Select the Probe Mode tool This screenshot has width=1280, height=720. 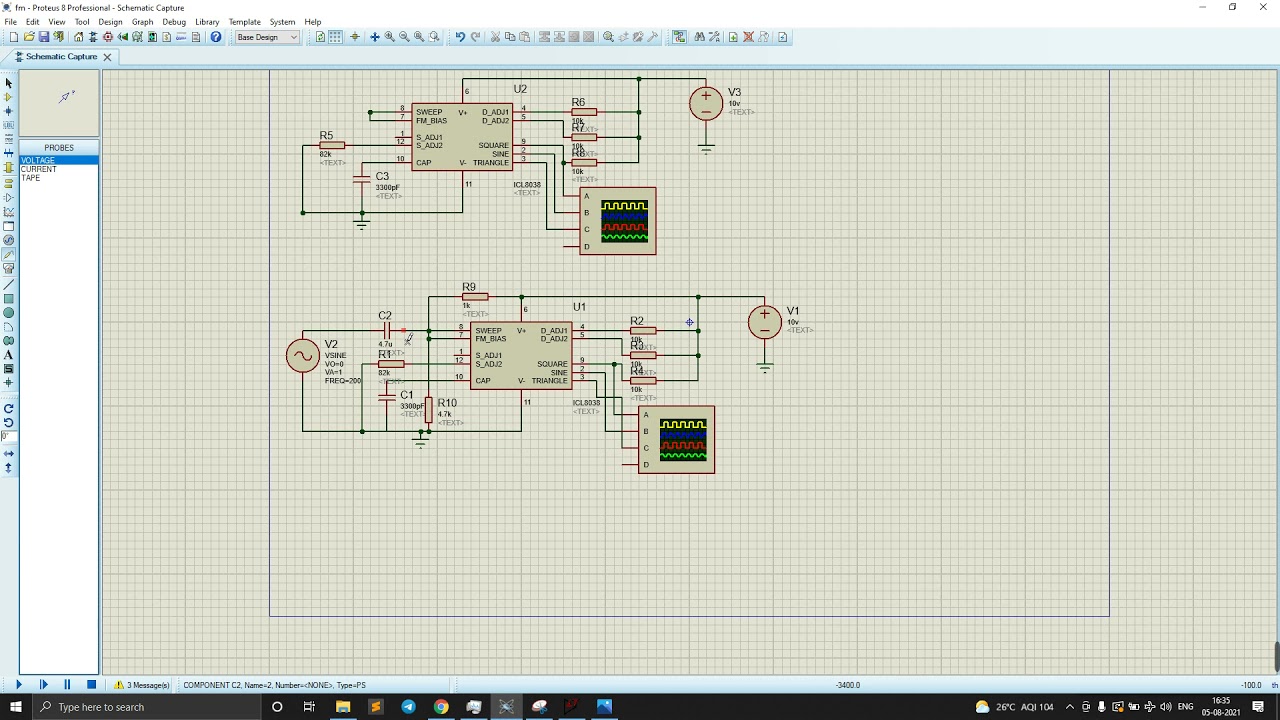pyautogui.click(x=9, y=255)
